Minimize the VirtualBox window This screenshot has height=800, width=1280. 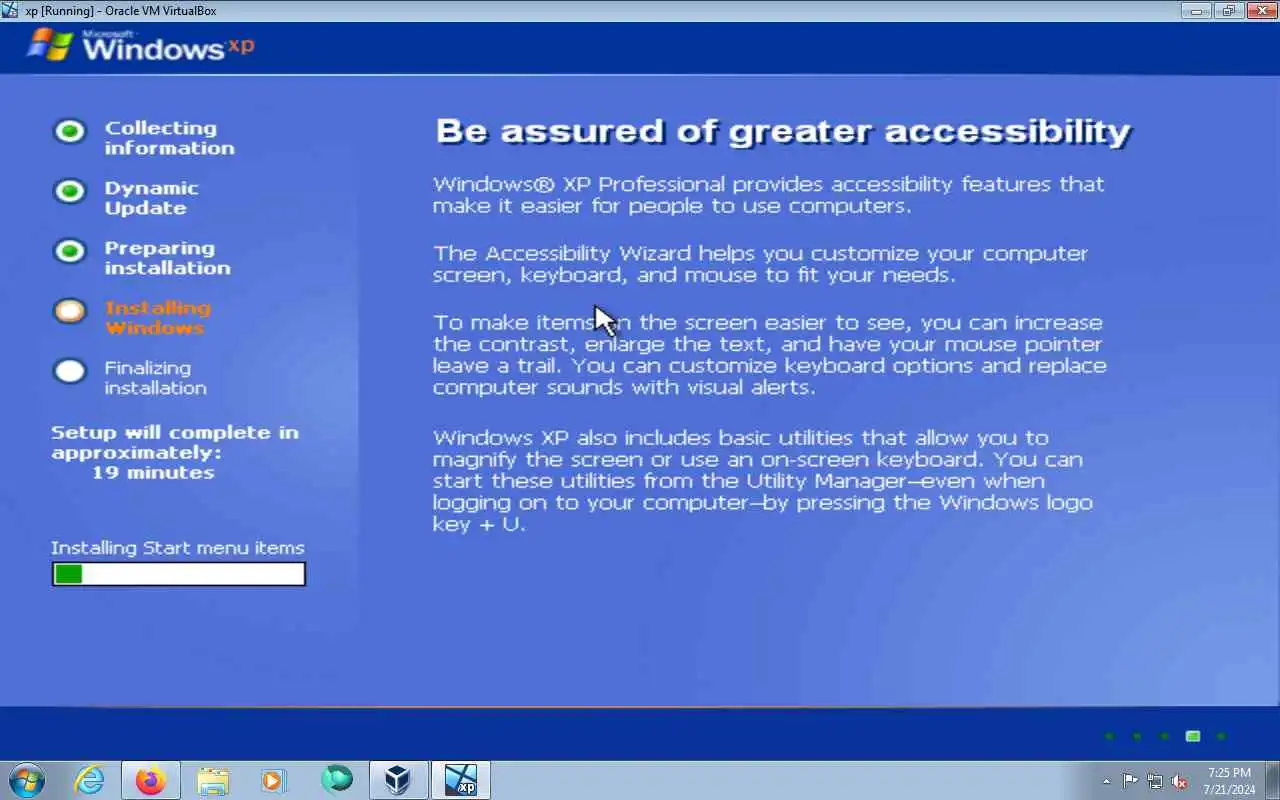pyautogui.click(x=1196, y=11)
